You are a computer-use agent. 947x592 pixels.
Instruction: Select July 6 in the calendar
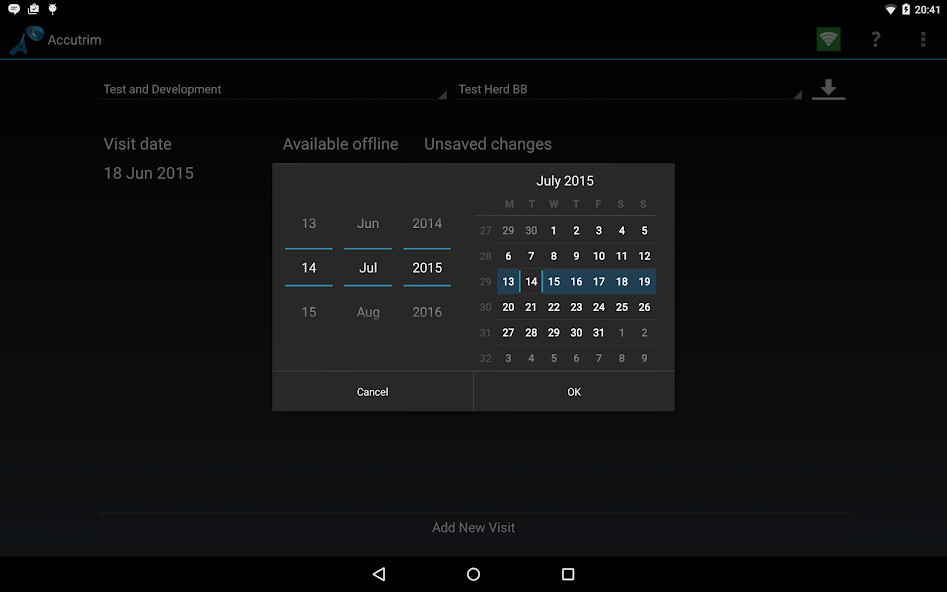508,256
